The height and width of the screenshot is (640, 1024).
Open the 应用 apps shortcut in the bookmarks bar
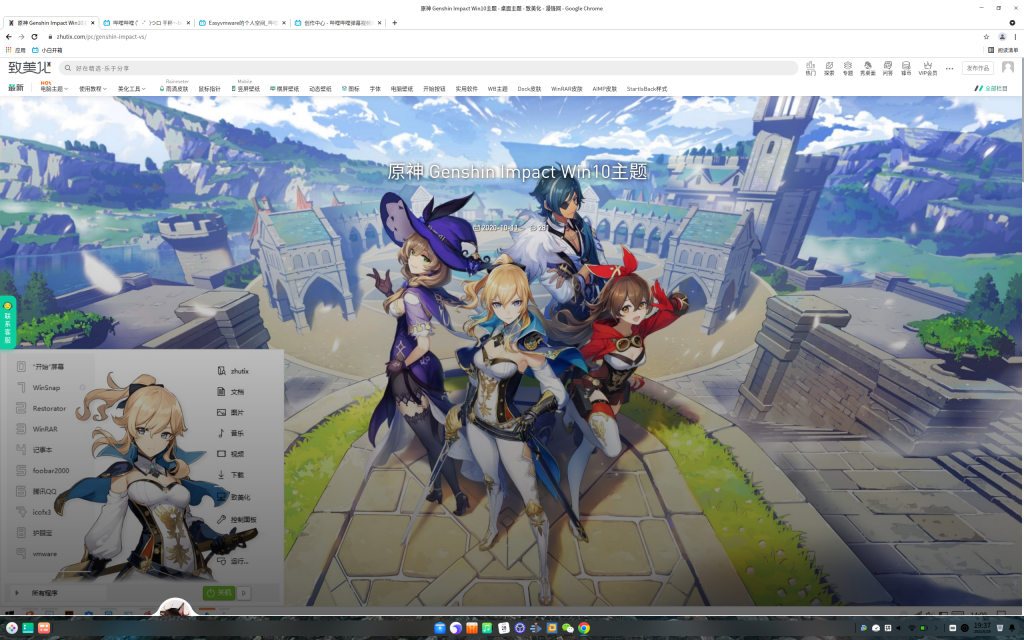tap(16, 50)
